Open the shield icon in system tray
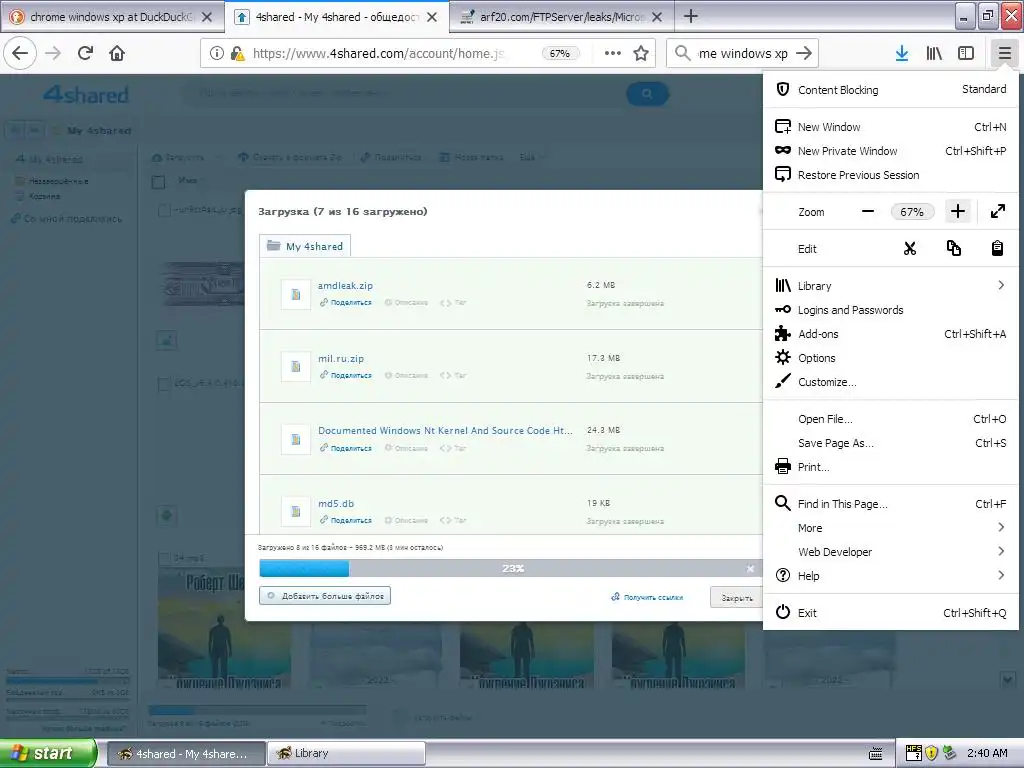Screen dimensions: 1024x768 point(932,753)
